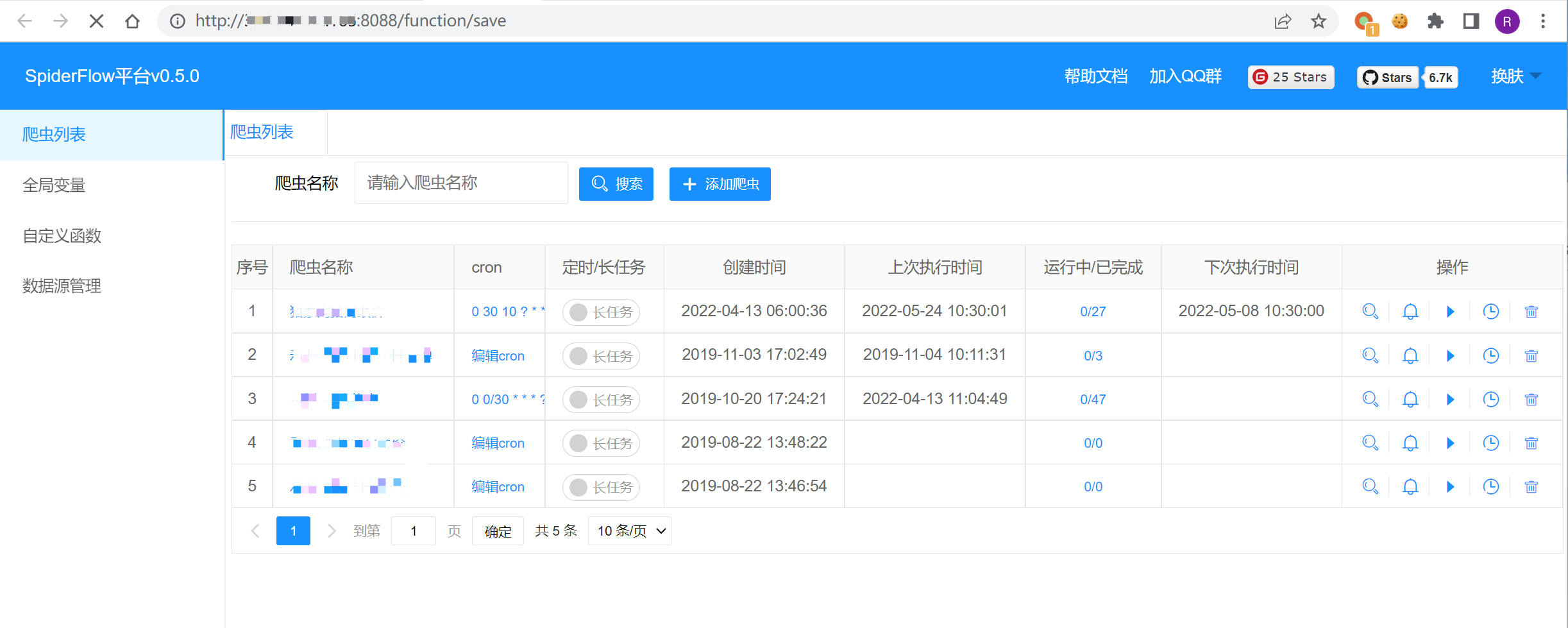Click the 爬虫名称 search input field
This screenshot has width=1568, height=628.
461,183
